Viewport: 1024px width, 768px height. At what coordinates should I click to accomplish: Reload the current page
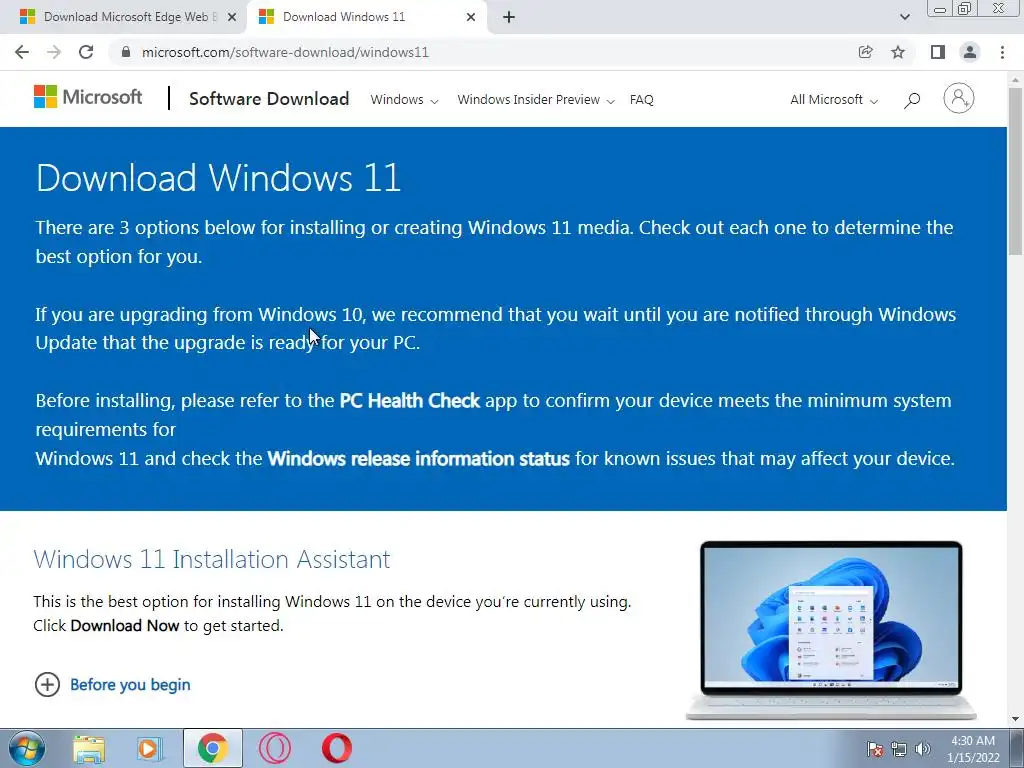pyautogui.click(x=86, y=52)
